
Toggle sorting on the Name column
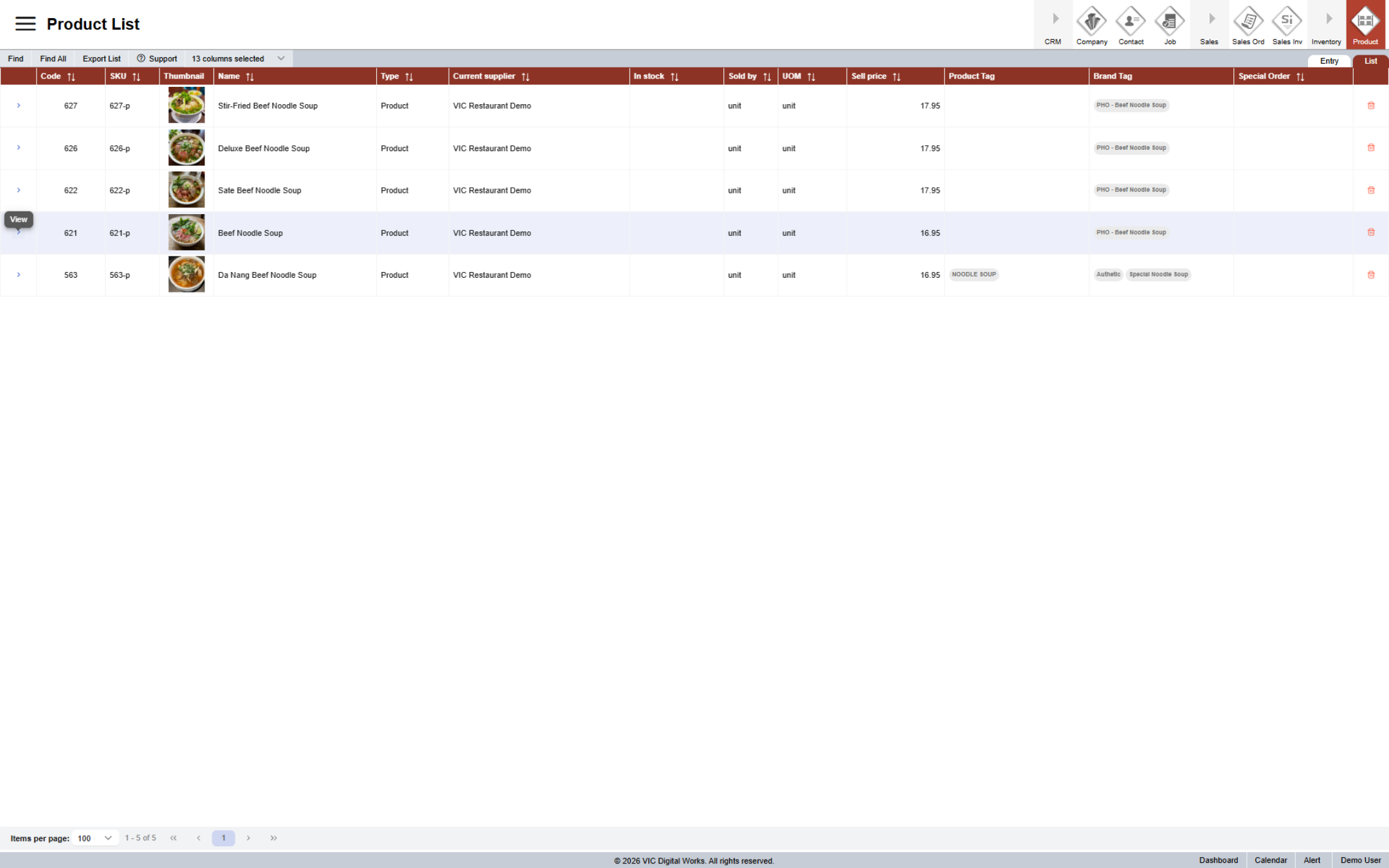250,77
